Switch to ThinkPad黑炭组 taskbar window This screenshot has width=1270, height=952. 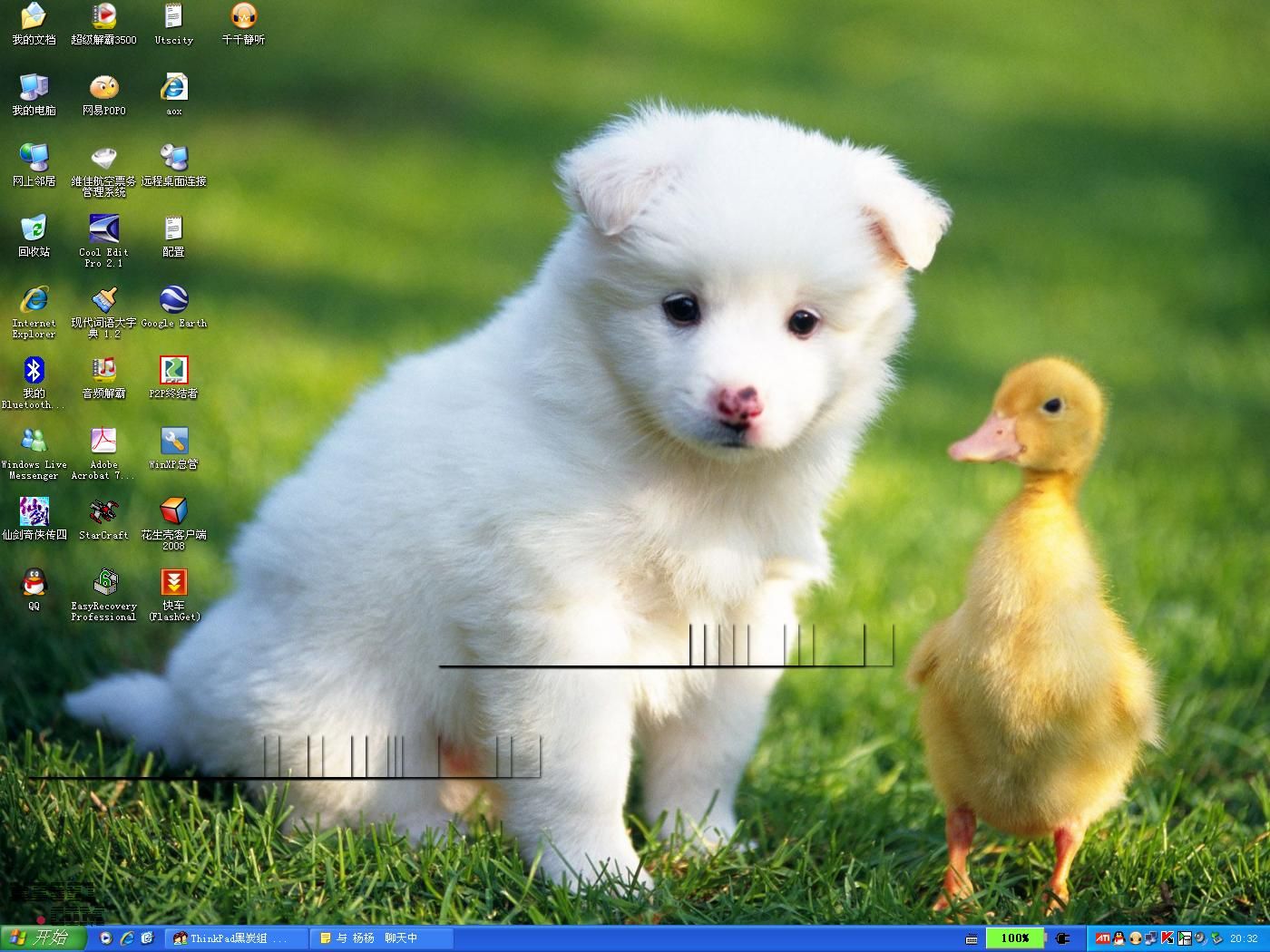[x=238, y=938]
